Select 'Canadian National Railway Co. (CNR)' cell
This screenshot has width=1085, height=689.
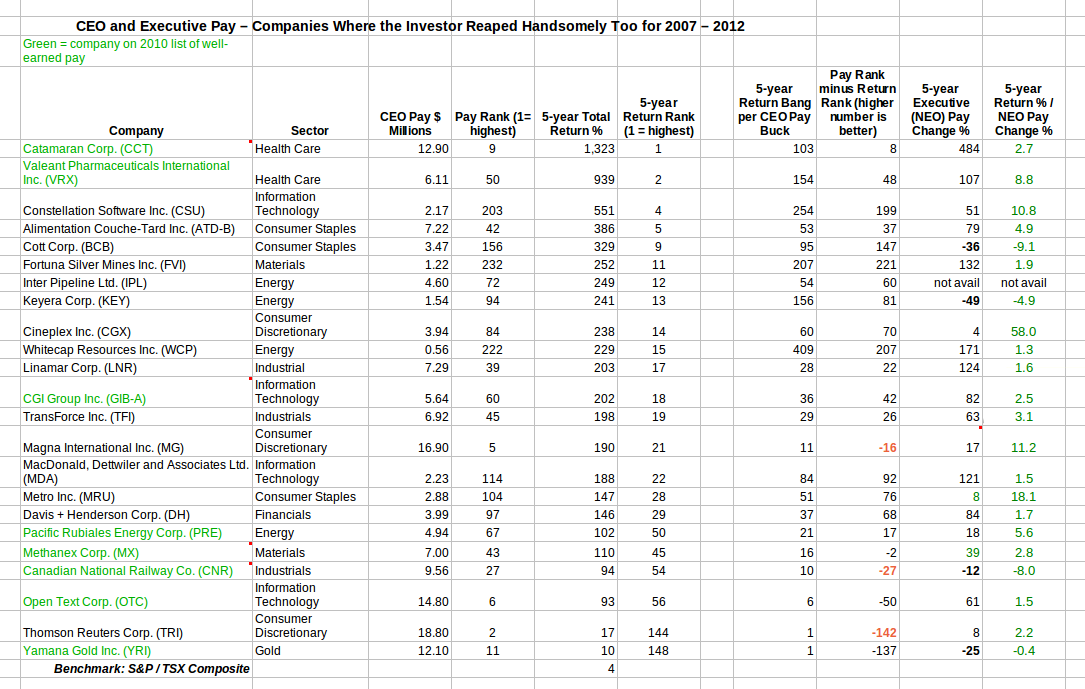136,571
